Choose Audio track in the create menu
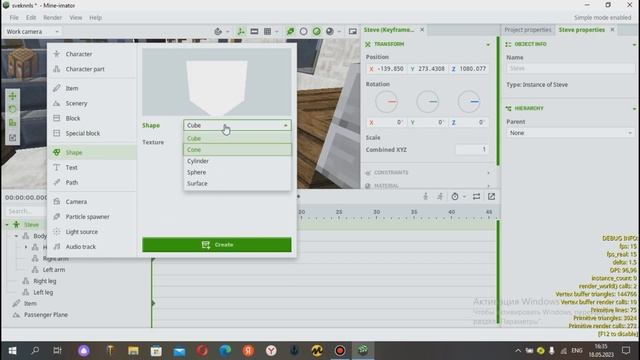The width and height of the screenshot is (640, 360). pos(92,247)
